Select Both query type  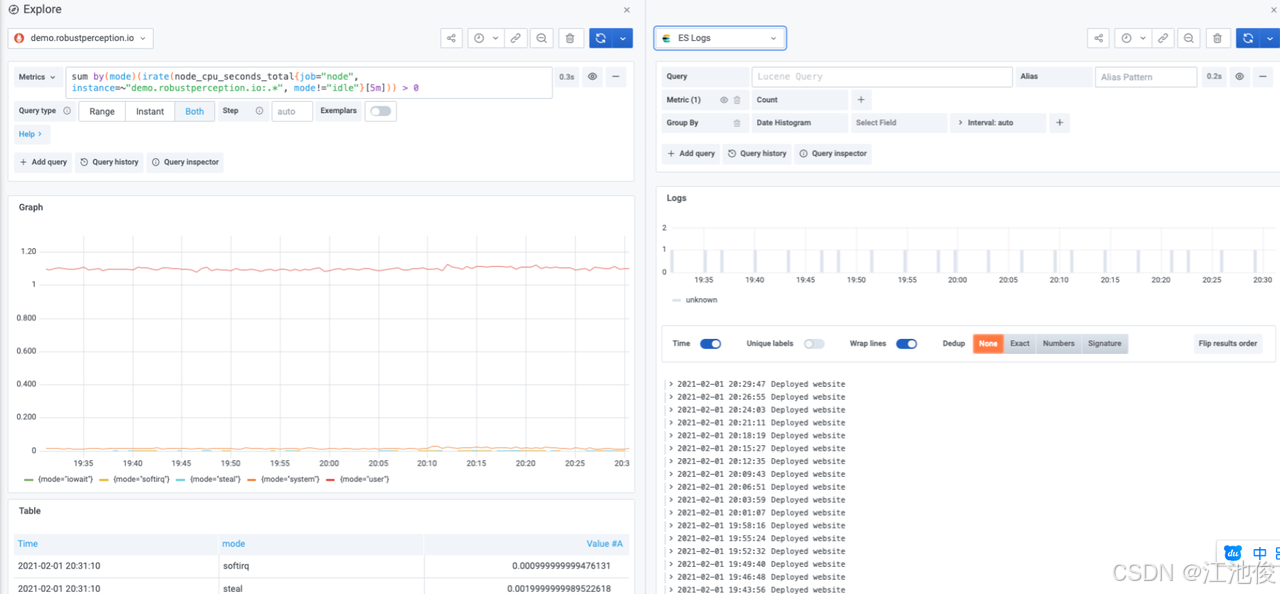194,111
